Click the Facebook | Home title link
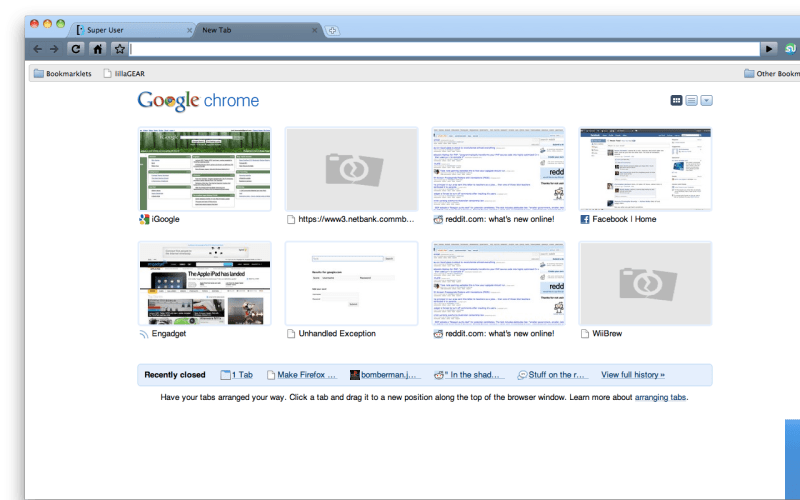This screenshot has height=500, width=800. (x=624, y=219)
